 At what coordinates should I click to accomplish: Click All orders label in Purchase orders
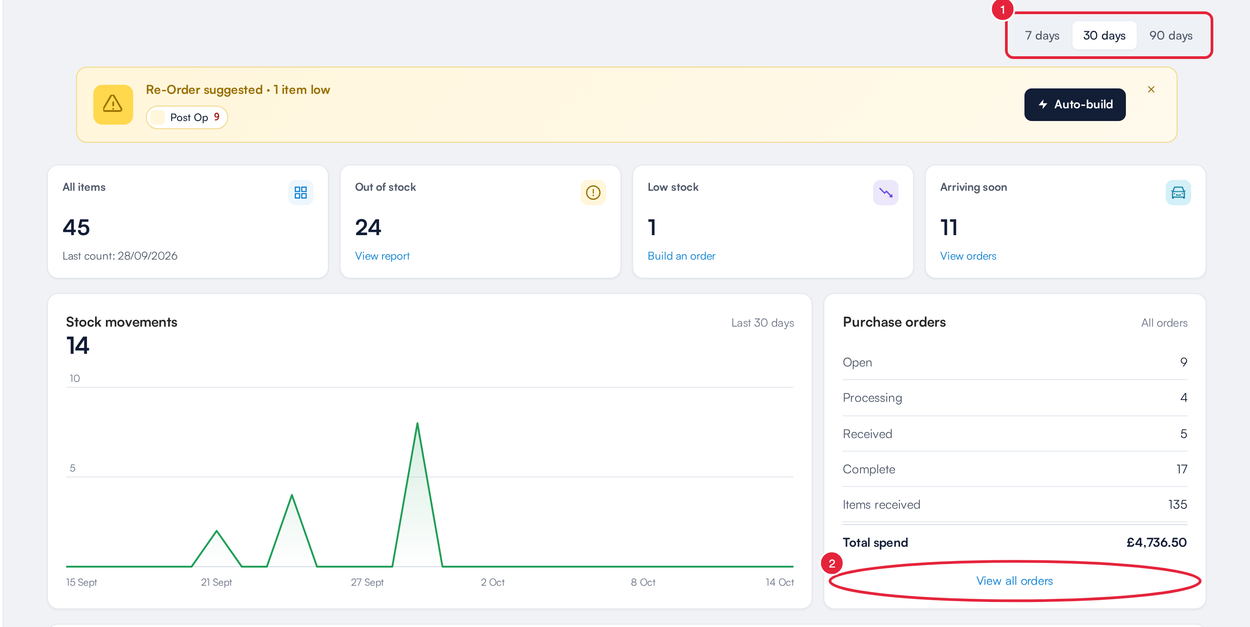point(1164,323)
